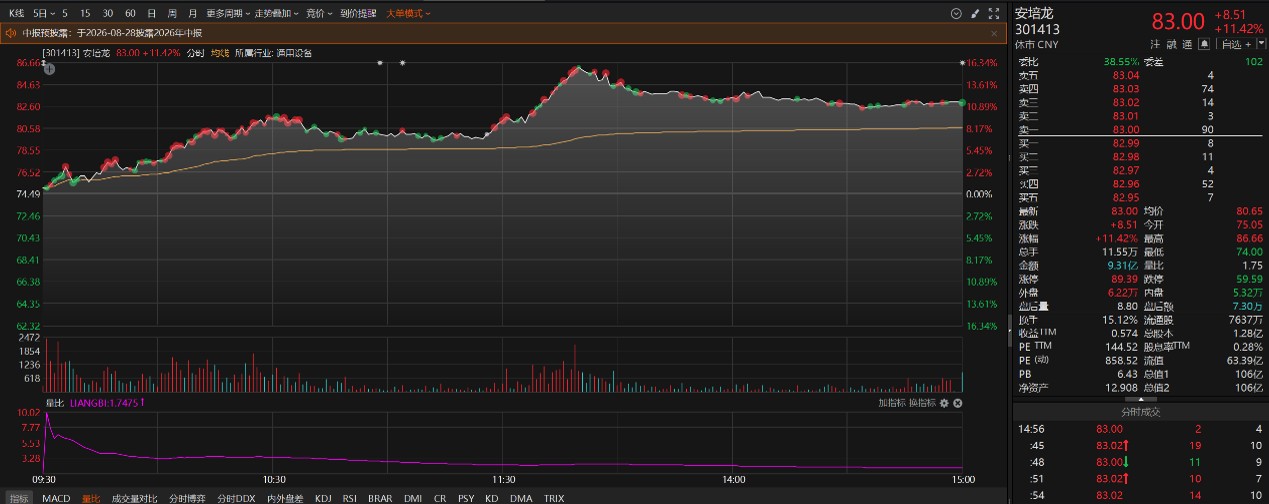1269x504 pixels.
Task: Select the 30-minute period
Action: (x=108, y=14)
